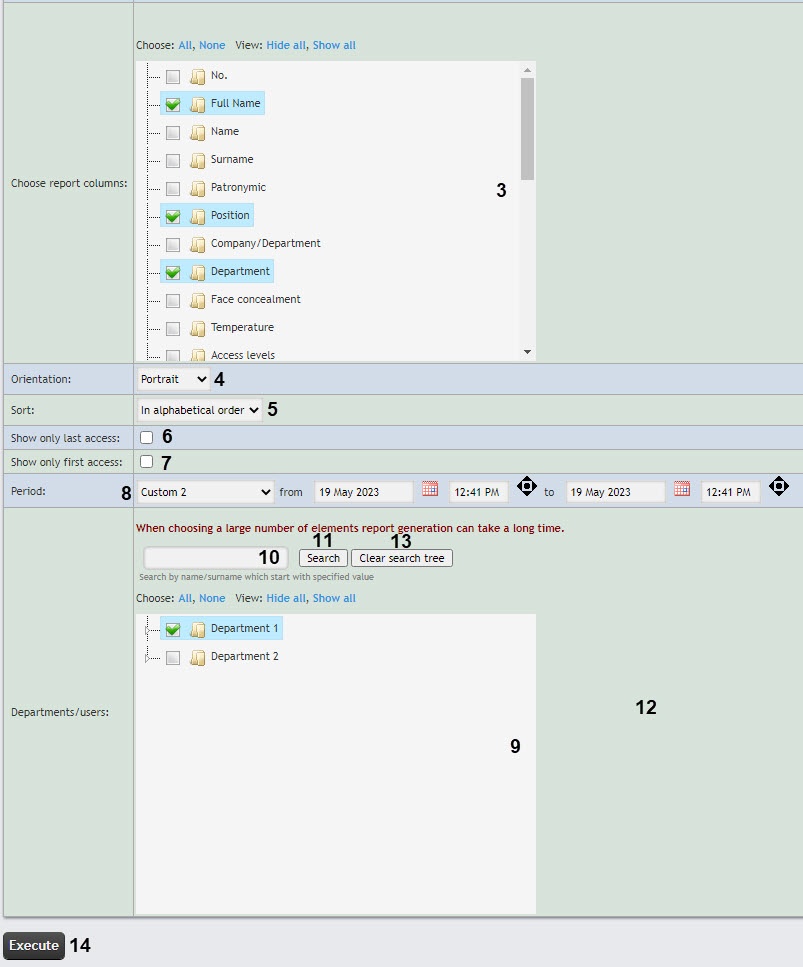Click the crosshair icon after the end time
This screenshot has height=967, width=803.
tap(779, 486)
